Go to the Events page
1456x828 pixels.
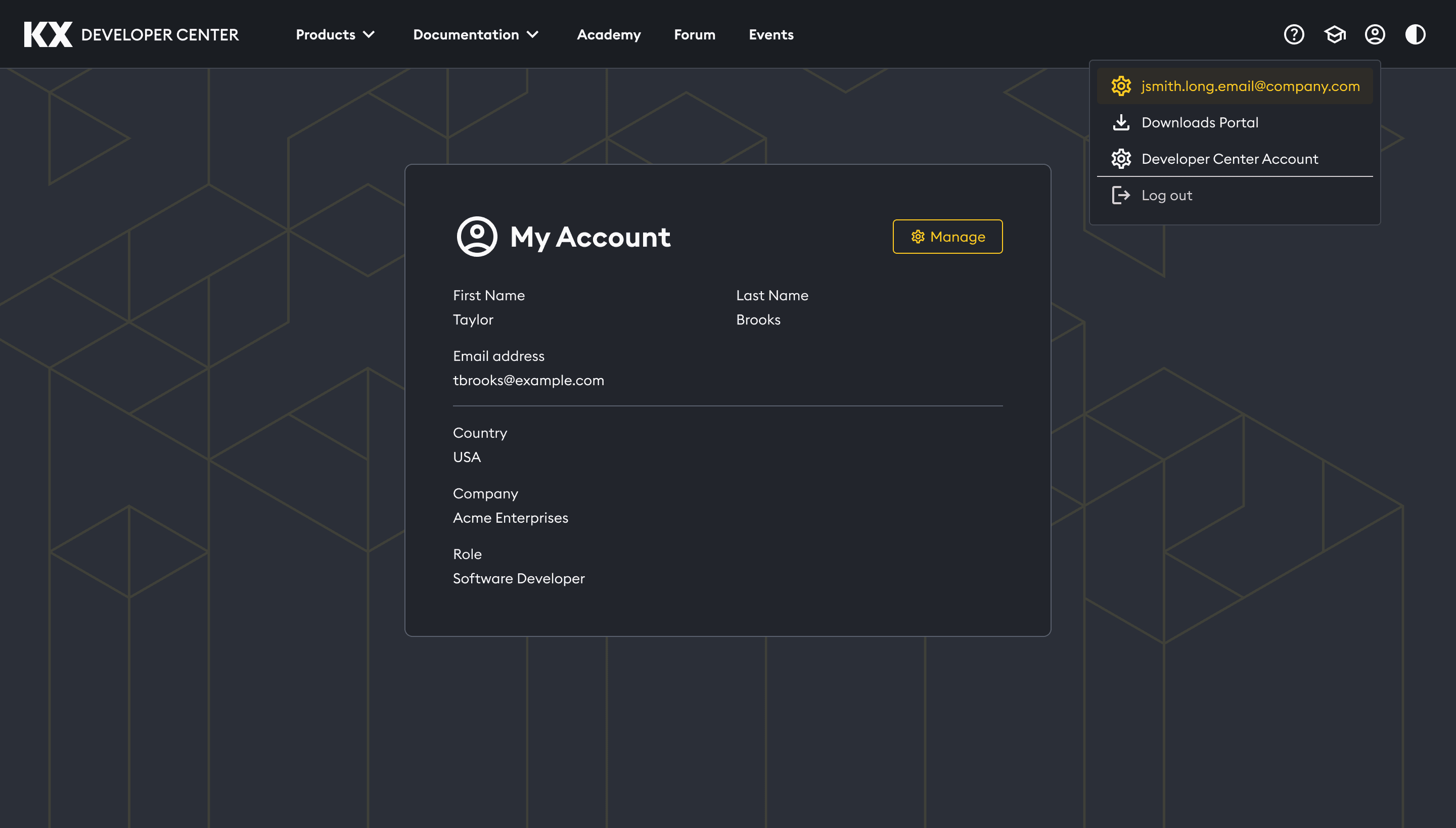click(770, 35)
